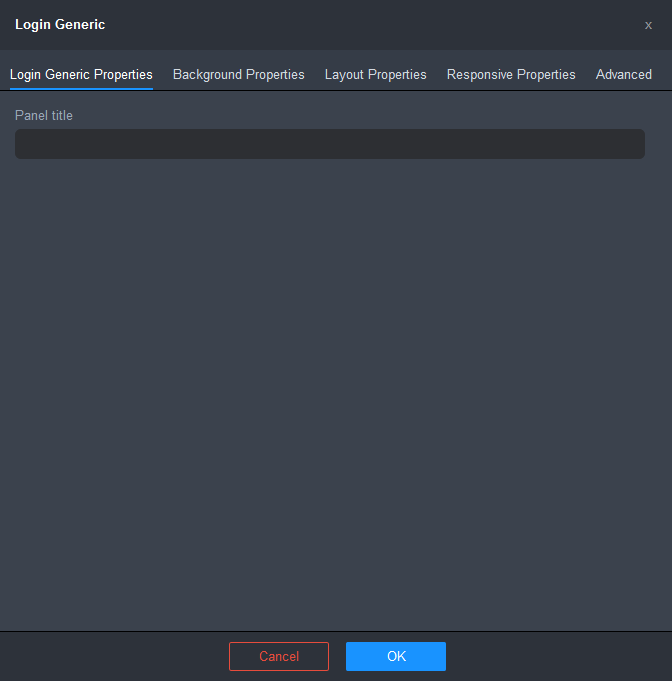The height and width of the screenshot is (681, 672).
Task: Close the Login Generic dialog
Action: pyautogui.click(x=648, y=26)
